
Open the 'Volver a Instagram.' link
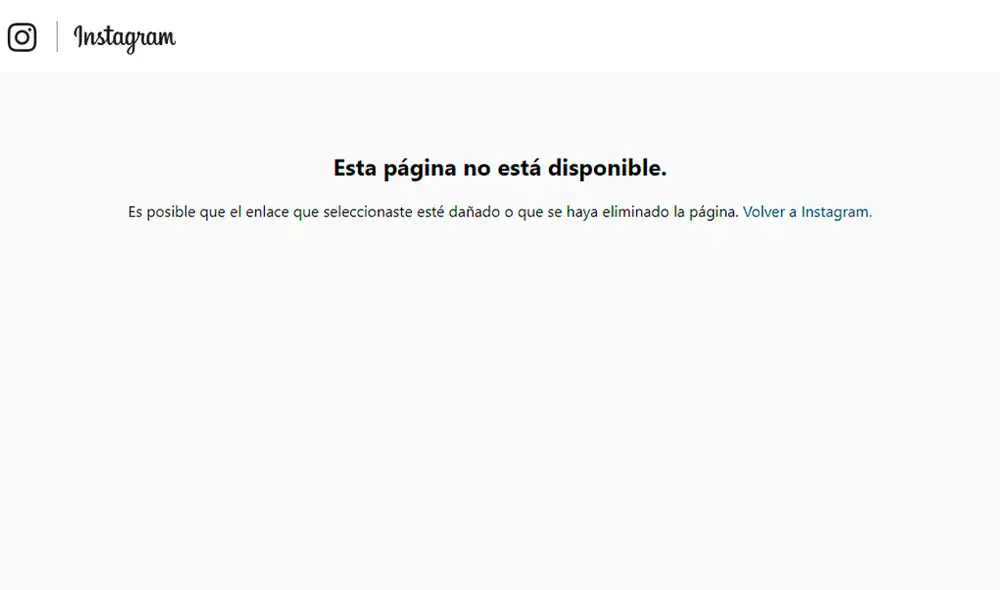pyautogui.click(x=806, y=212)
